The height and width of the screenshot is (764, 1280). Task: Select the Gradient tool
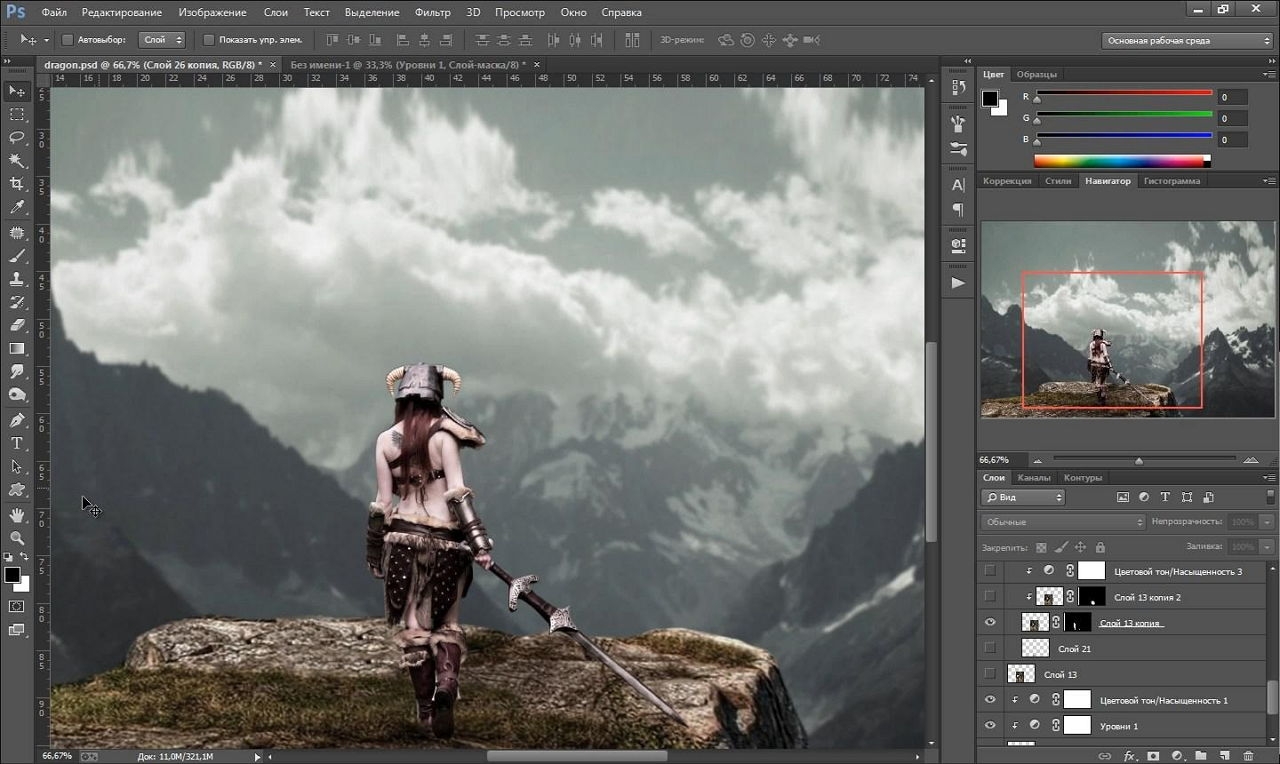tap(17, 349)
